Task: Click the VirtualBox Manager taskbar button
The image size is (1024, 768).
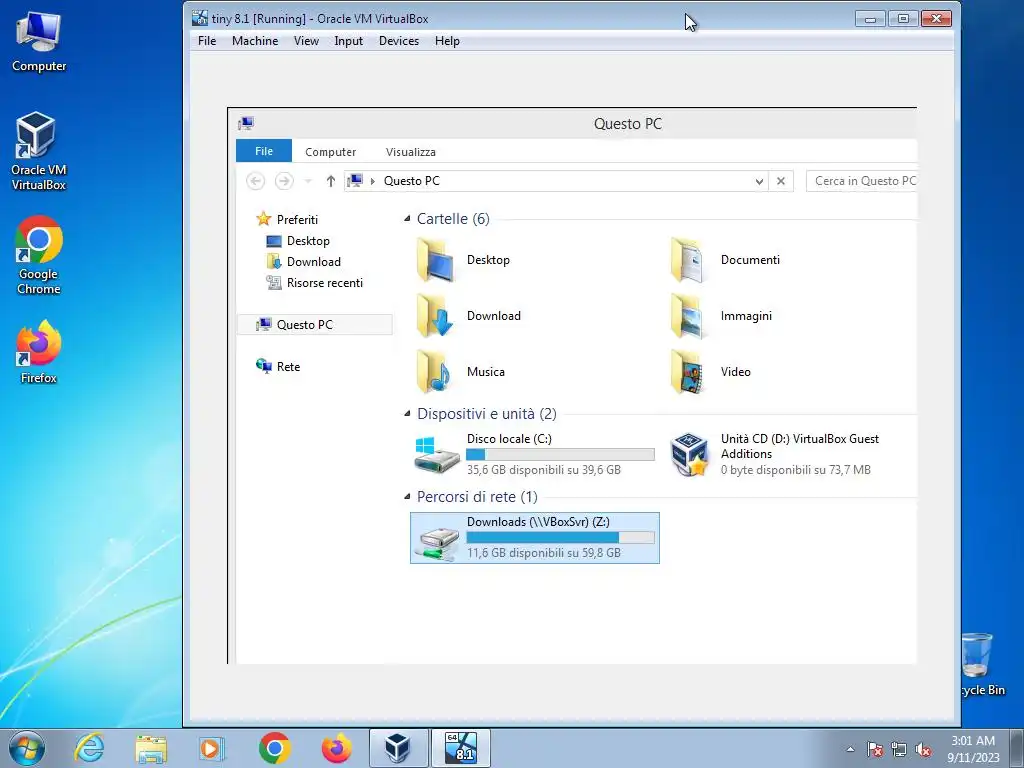Action: pos(398,748)
